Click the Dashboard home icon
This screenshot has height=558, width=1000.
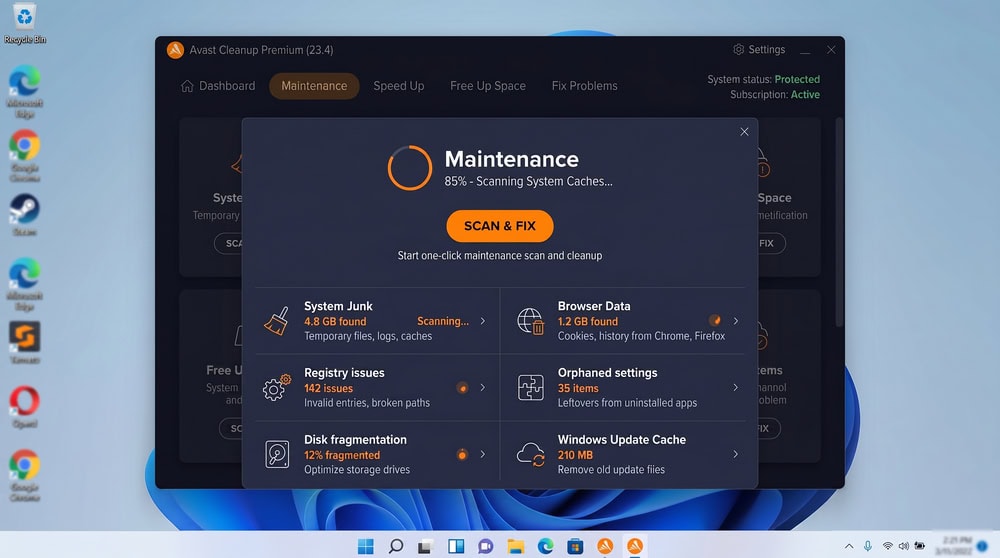pyautogui.click(x=187, y=86)
